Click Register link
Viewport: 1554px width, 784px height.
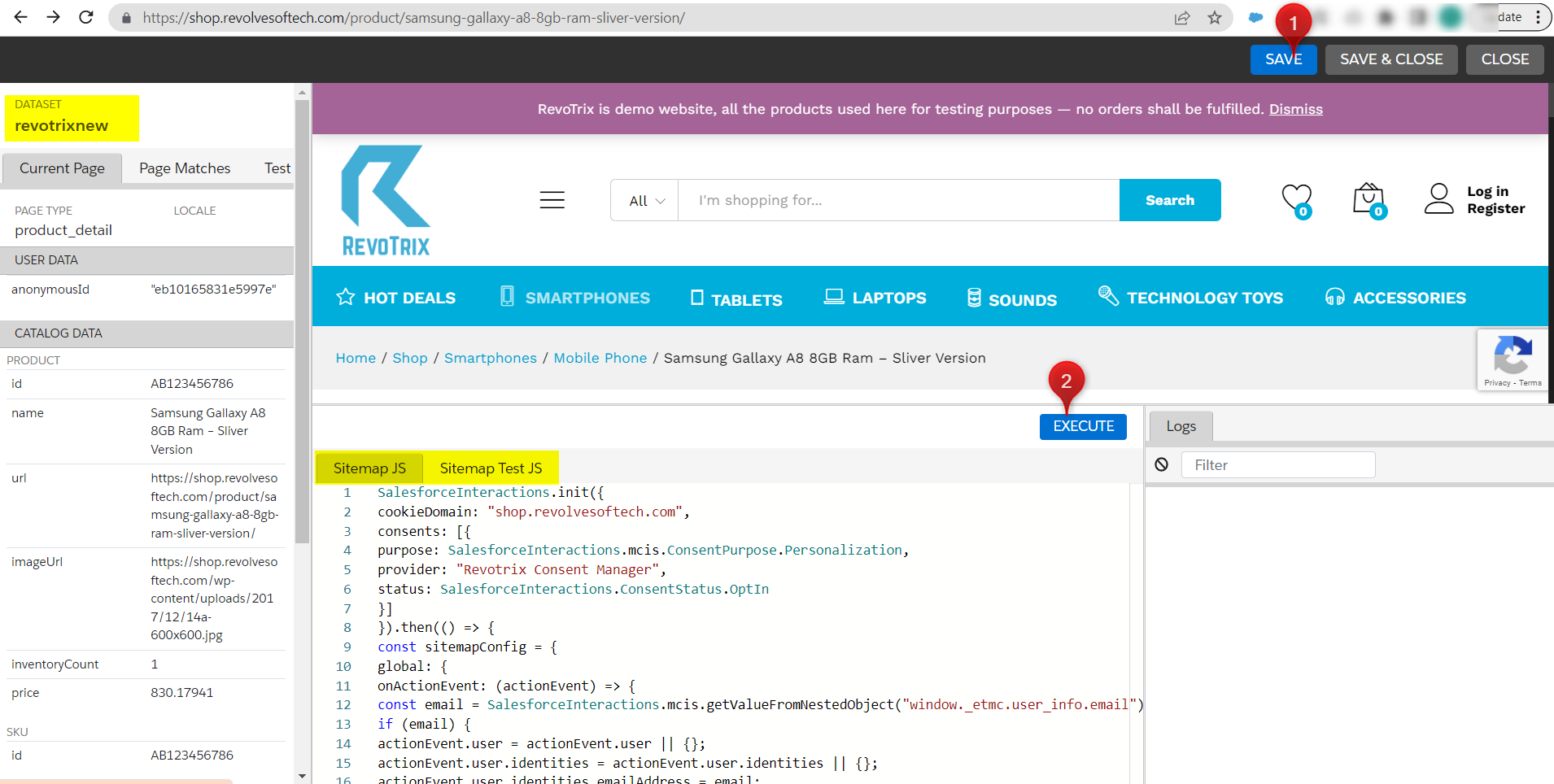[x=1495, y=208]
